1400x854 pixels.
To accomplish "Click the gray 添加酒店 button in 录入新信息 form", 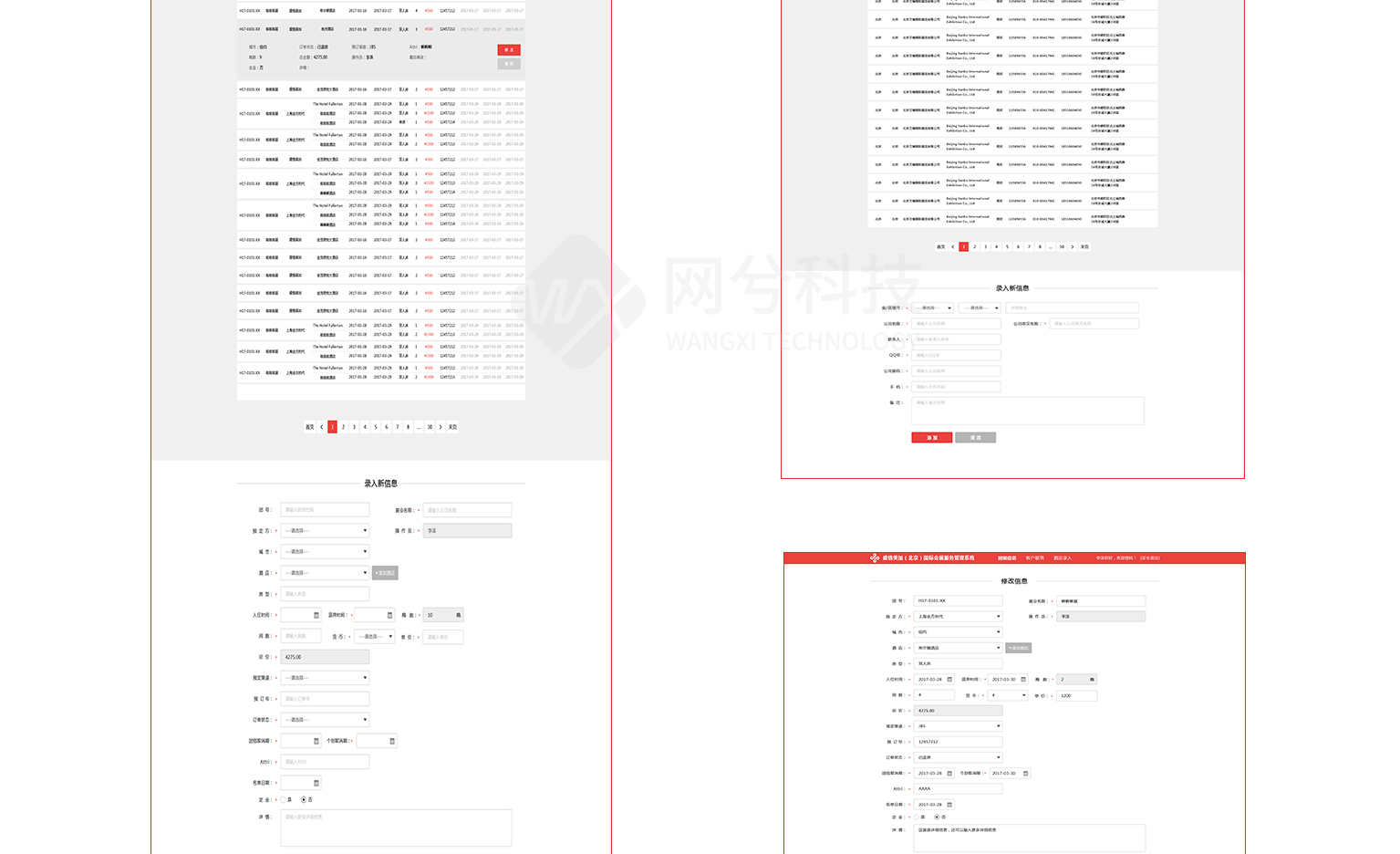I will [385, 573].
